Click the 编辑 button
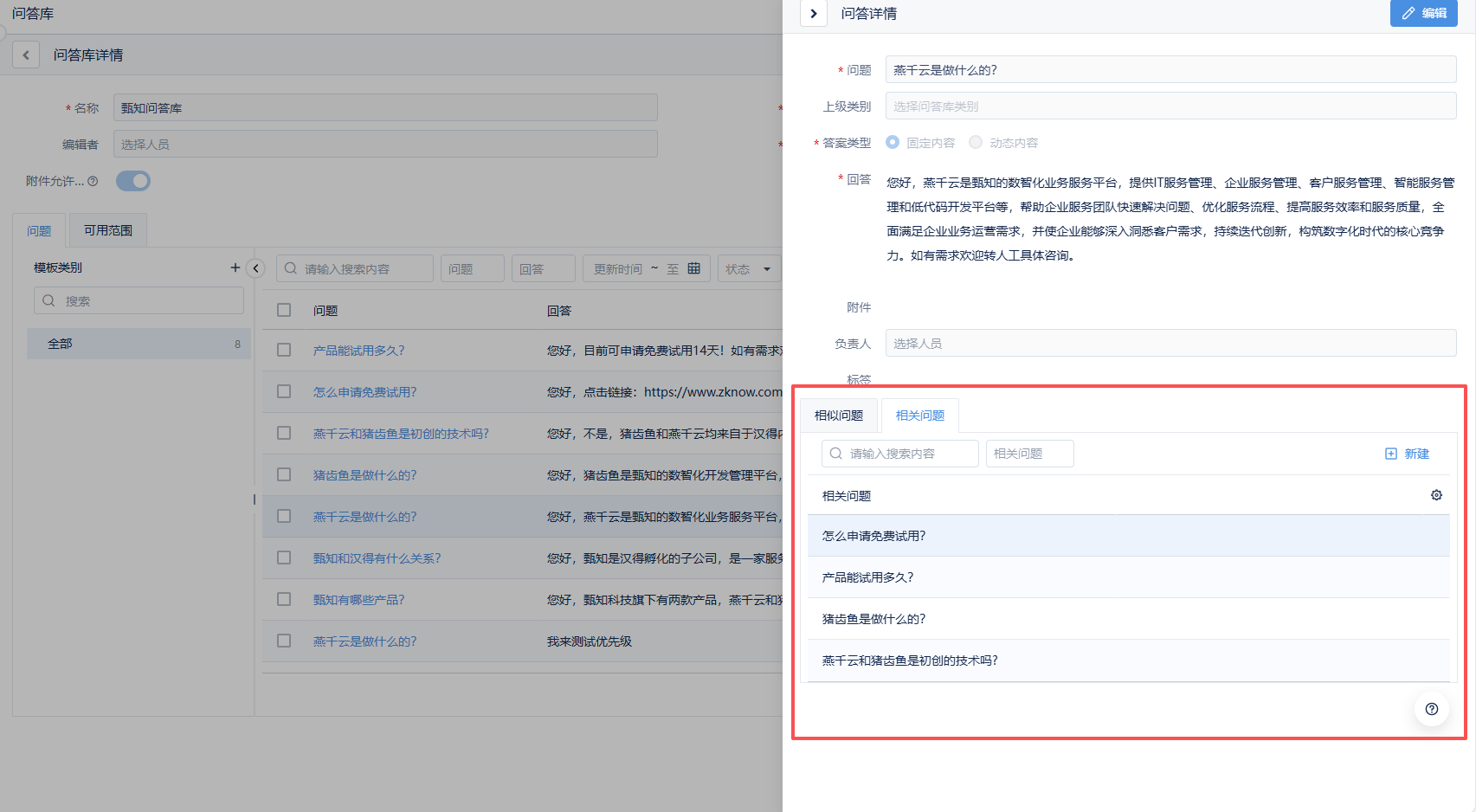Screen dimensions: 1476x812 (1423, 14)
